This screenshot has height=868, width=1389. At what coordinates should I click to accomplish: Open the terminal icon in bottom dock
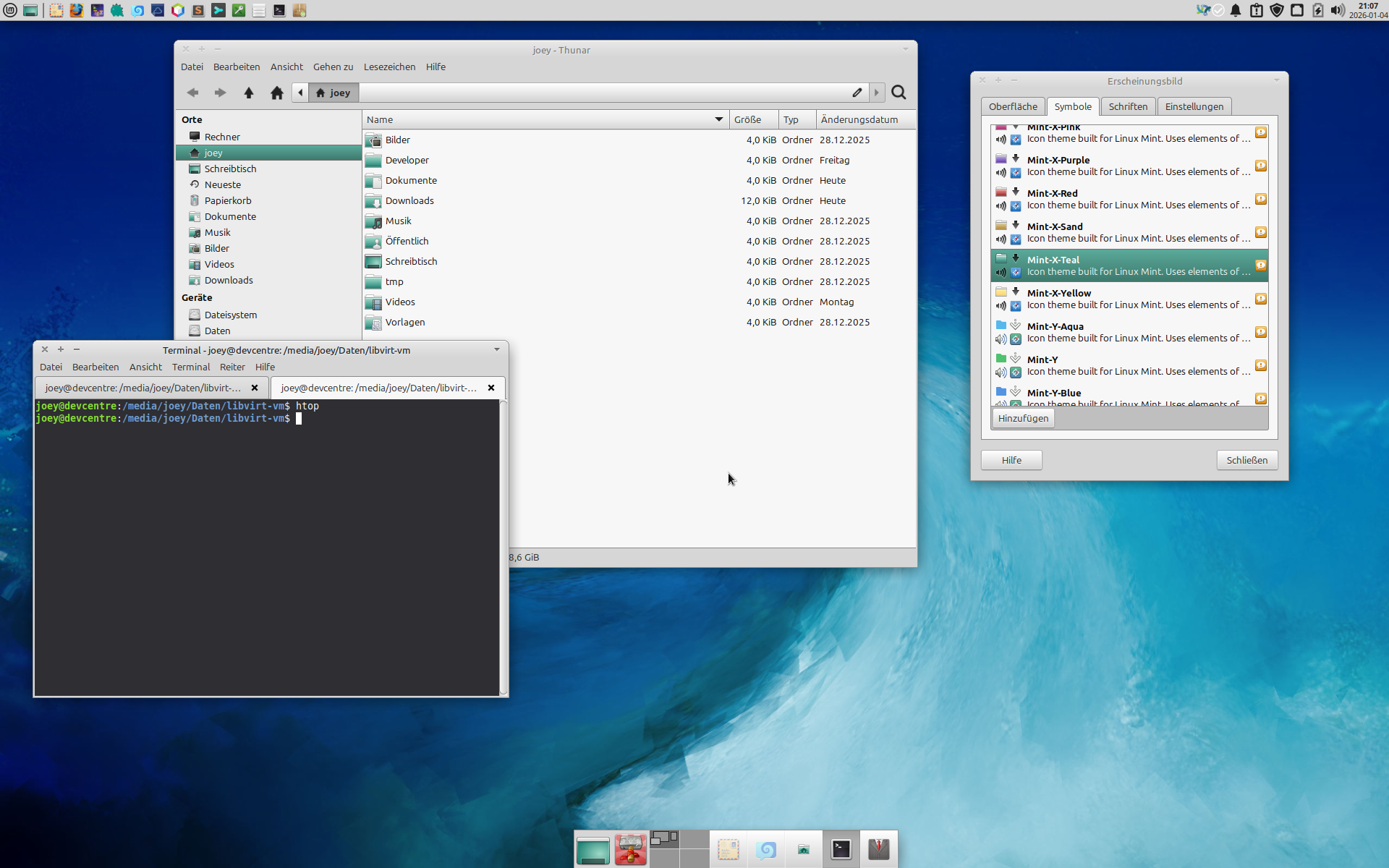point(841,848)
